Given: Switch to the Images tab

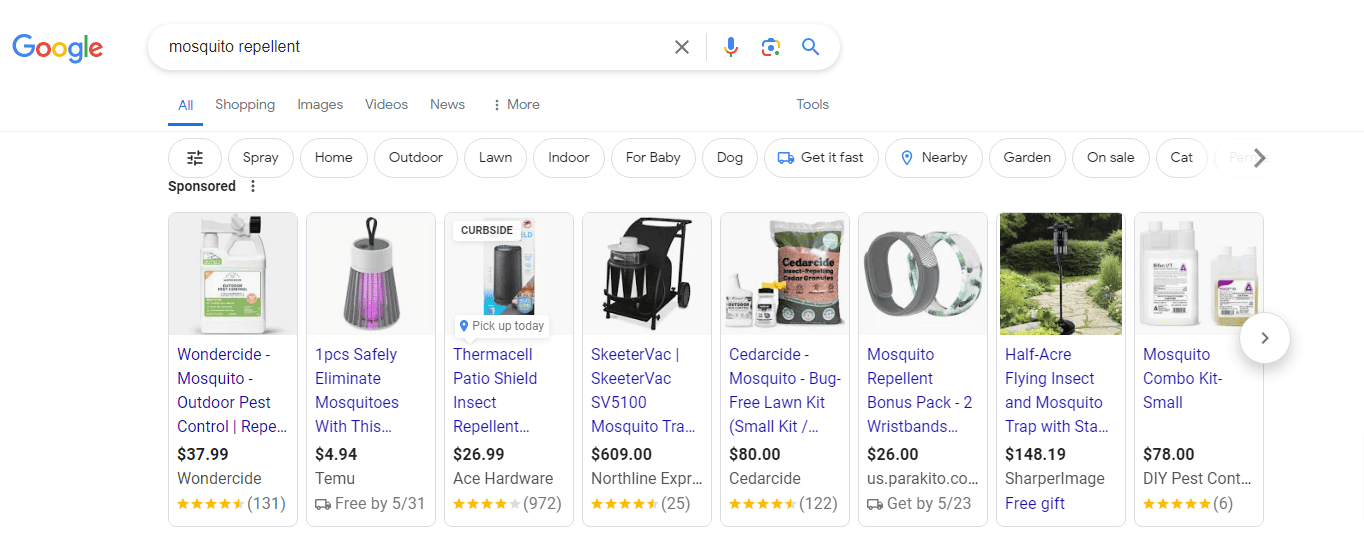Looking at the screenshot, I should click(320, 104).
